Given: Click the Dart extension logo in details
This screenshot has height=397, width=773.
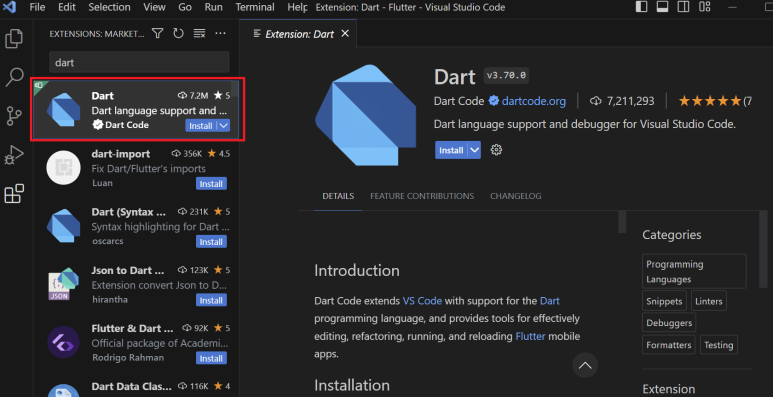Looking at the screenshot, I should (x=366, y=115).
